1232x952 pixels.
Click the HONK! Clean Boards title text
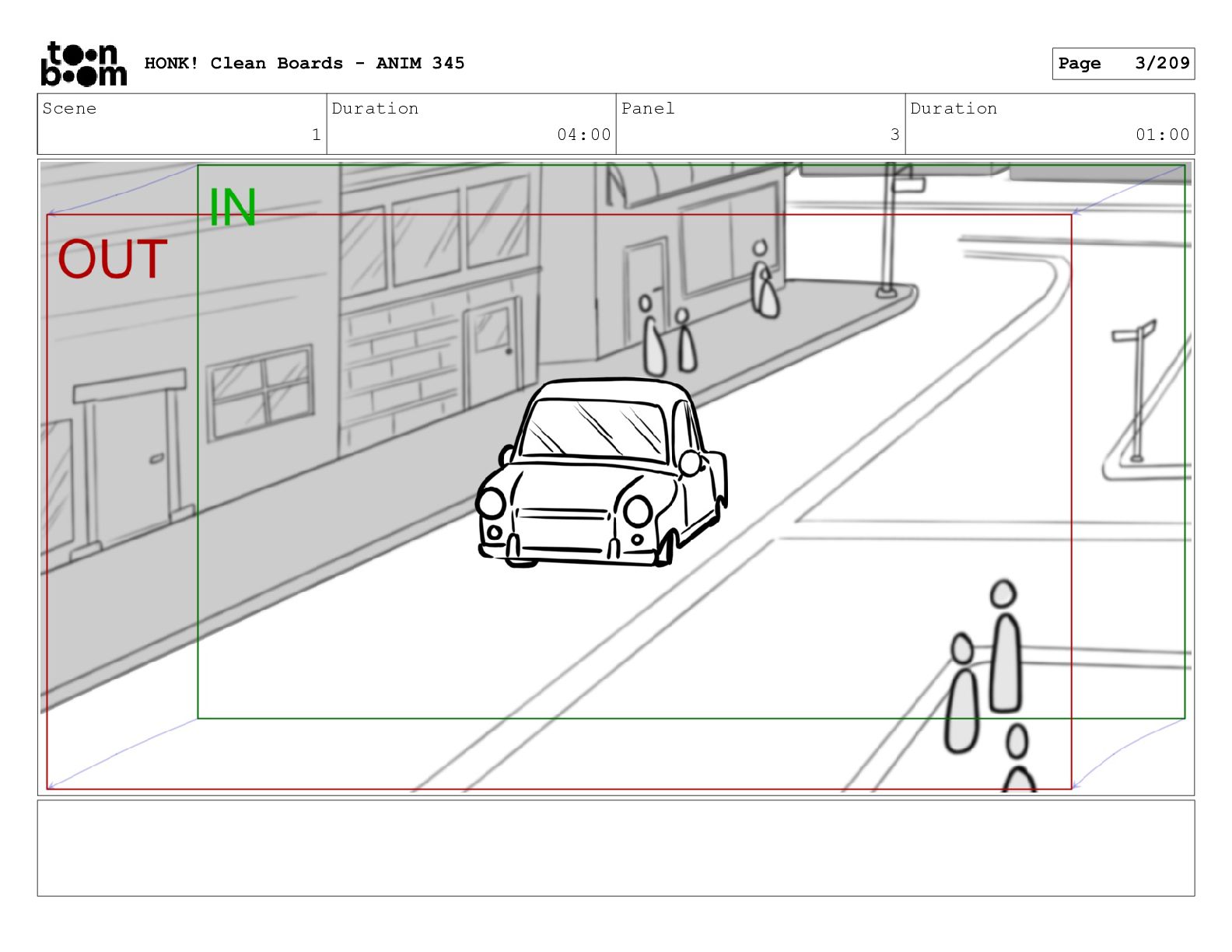tap(304, 64)
